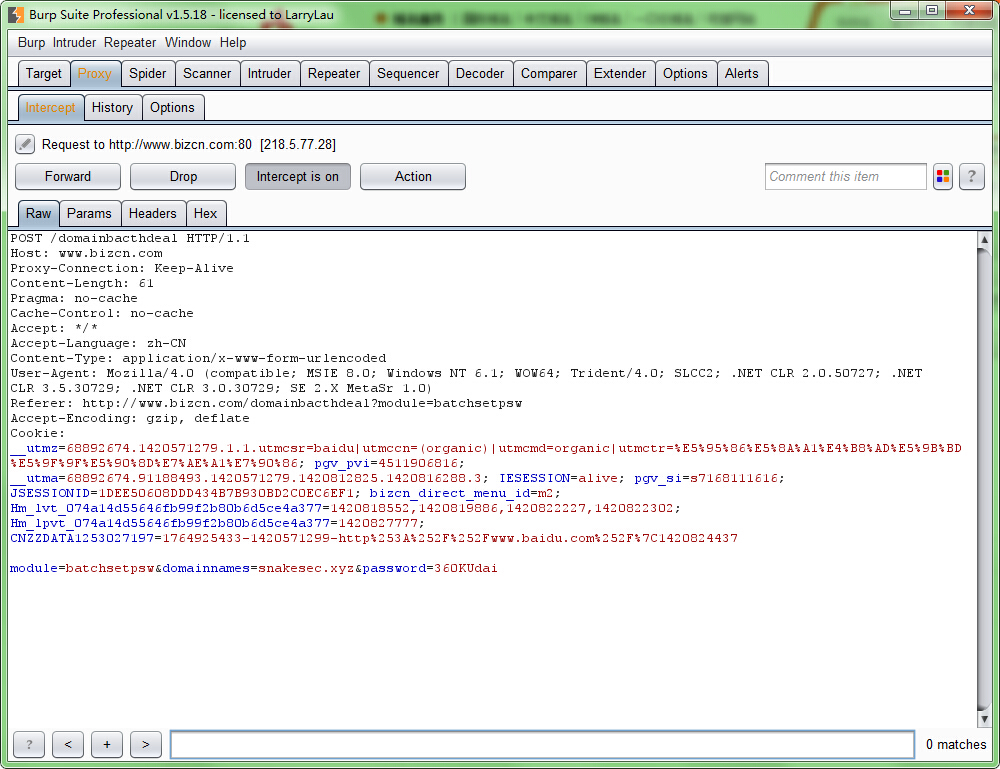Go to next search match arrow
The height and width of the screenshot is (769, 1000).
[145, 744]
